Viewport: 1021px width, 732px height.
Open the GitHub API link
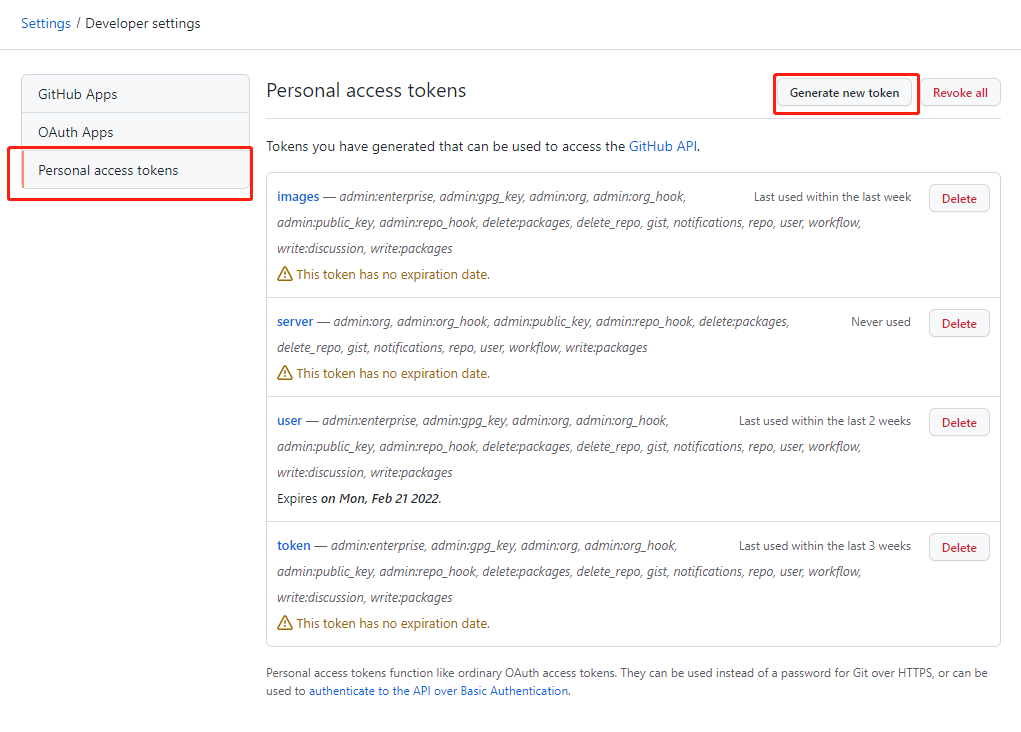click(662, 146)
